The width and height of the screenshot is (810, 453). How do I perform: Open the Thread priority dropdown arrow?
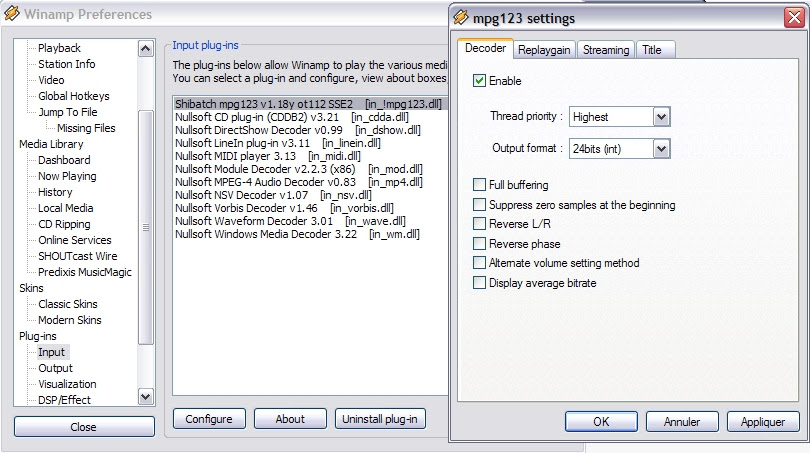[661, 117]
